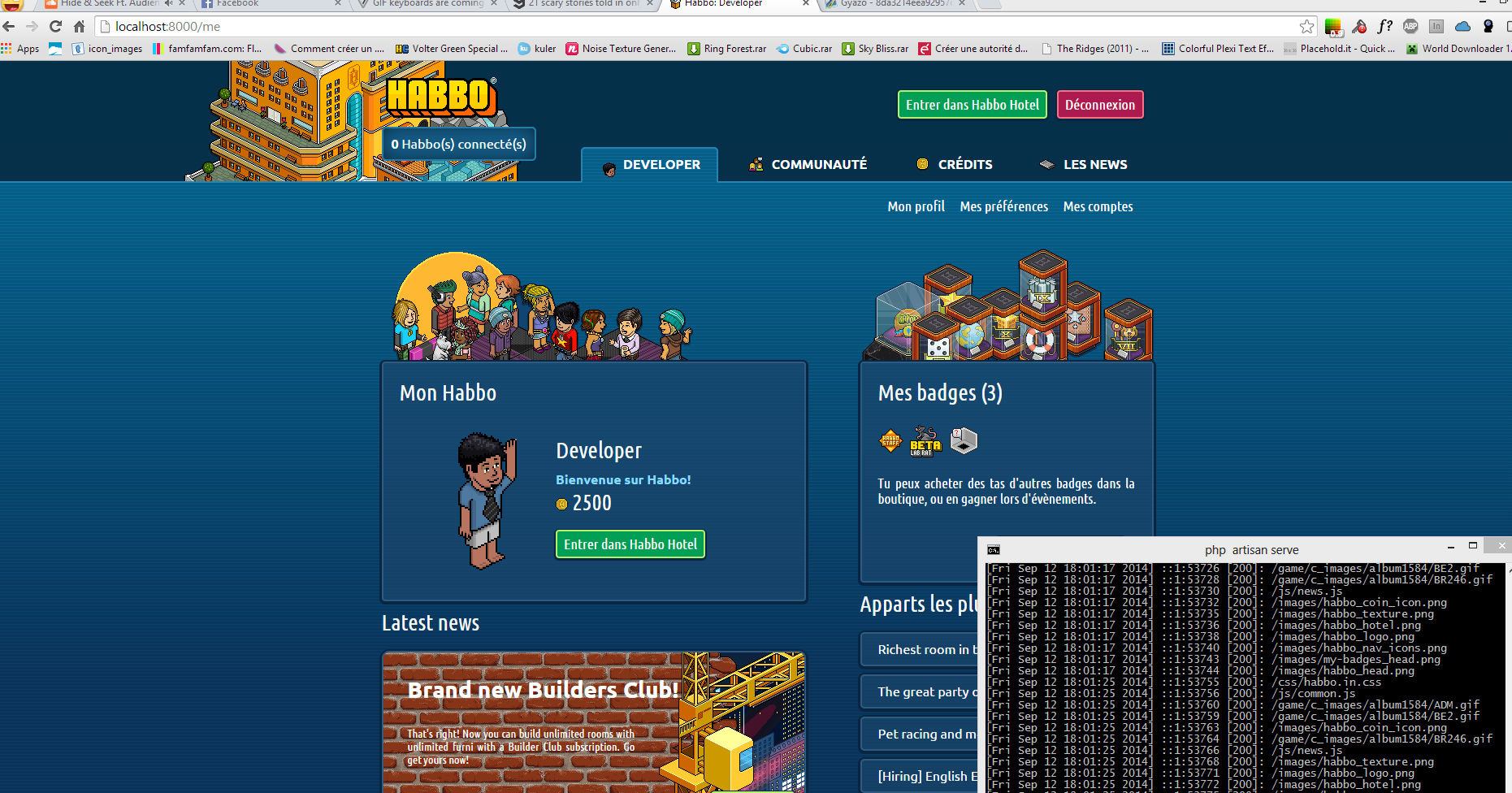Screen dimensions: 1512x793
Task: Open the COMMUNAUTÉ navigation tab
Action: pyautogui.click(x=808, y=165)
